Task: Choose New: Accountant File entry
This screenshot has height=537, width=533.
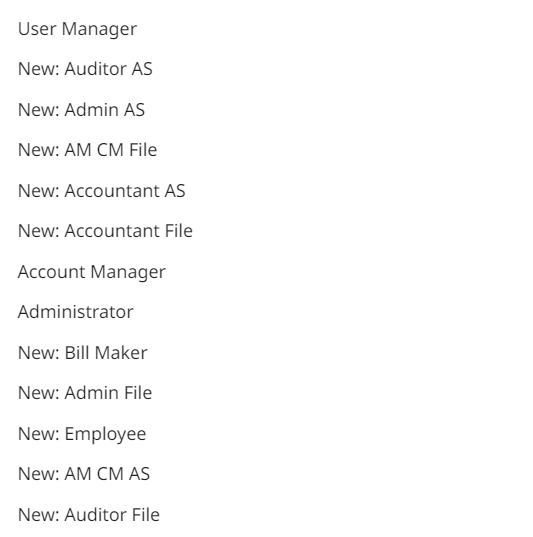Action: pos(106,231)
